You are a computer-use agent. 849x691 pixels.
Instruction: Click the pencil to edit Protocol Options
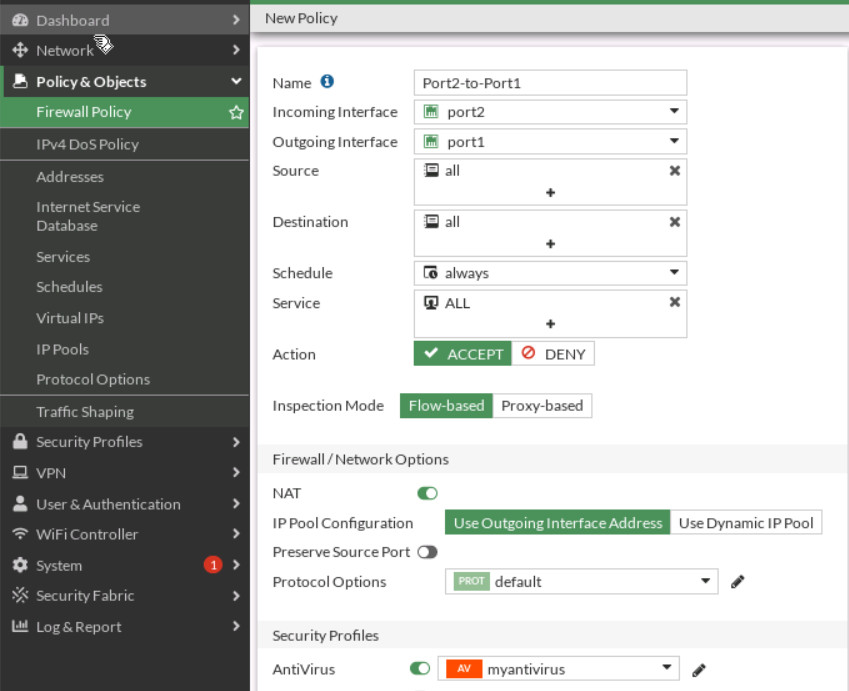pos(735,581)
